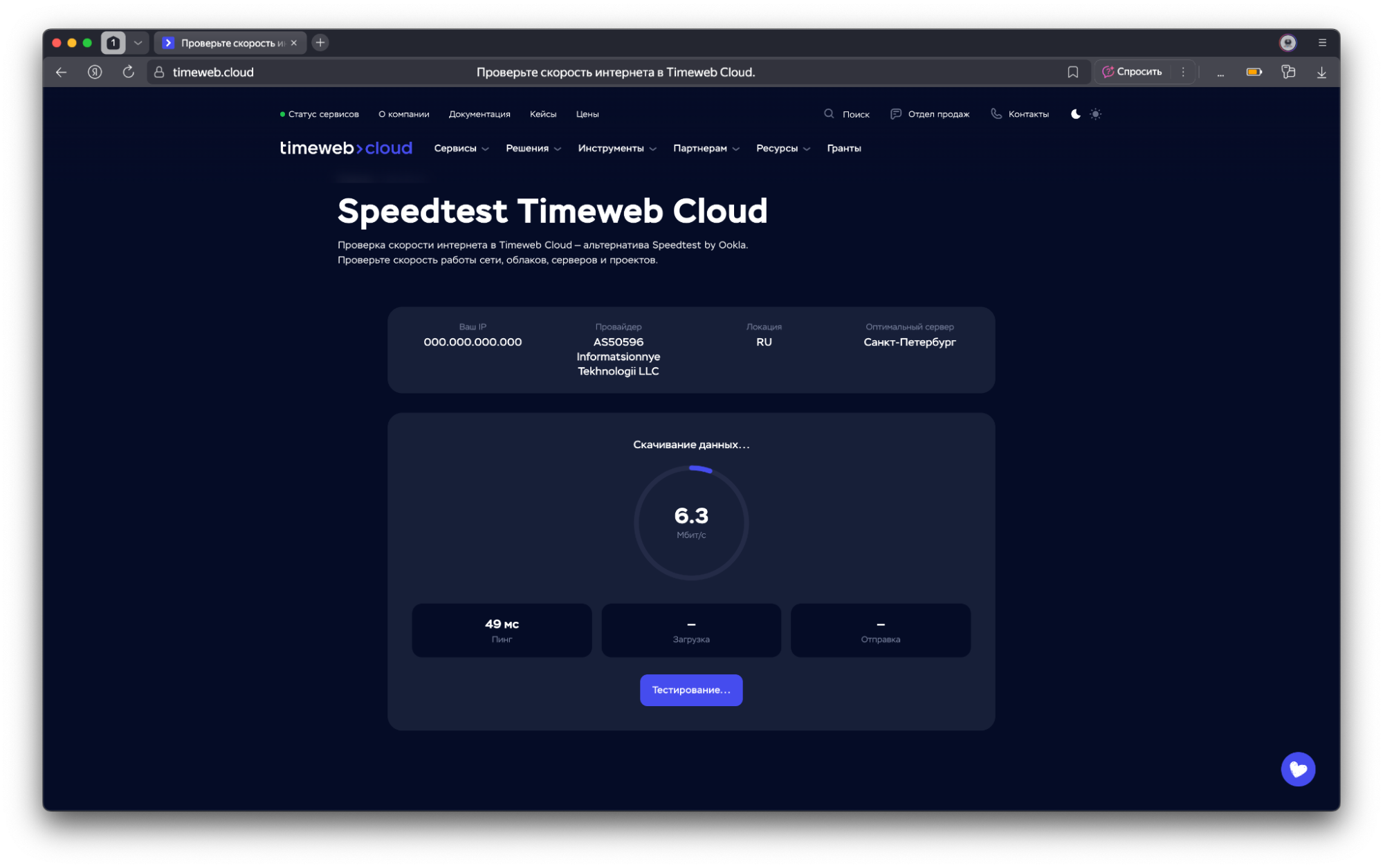Screen dimensions: 1383x868
Task: Expand the tab list chevron
Action: tap(138, 43)
